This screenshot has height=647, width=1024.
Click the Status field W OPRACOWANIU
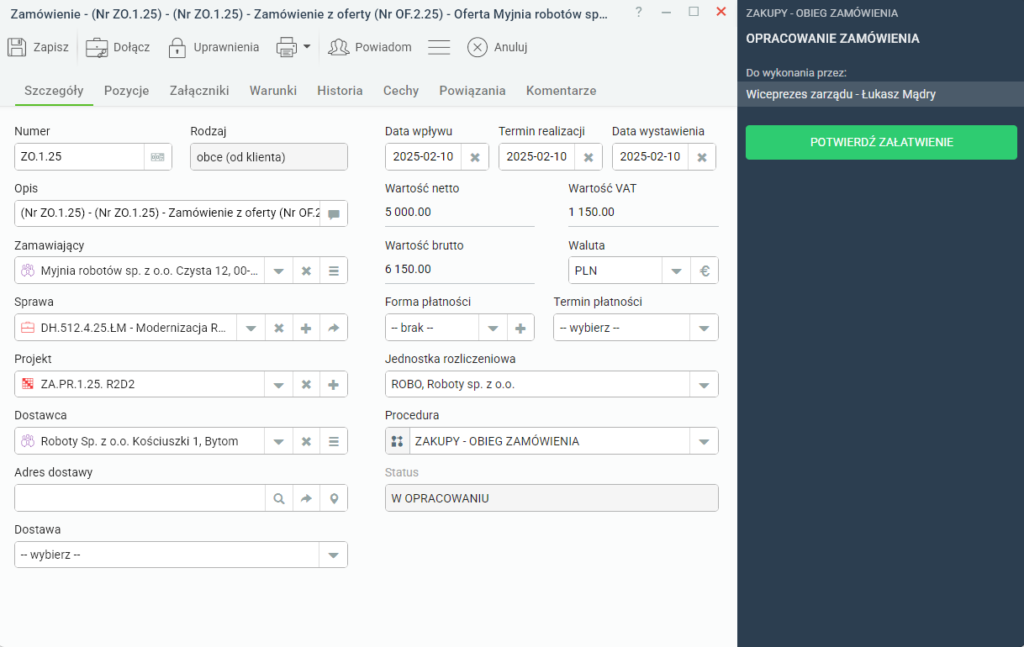(x=552, y=498)
